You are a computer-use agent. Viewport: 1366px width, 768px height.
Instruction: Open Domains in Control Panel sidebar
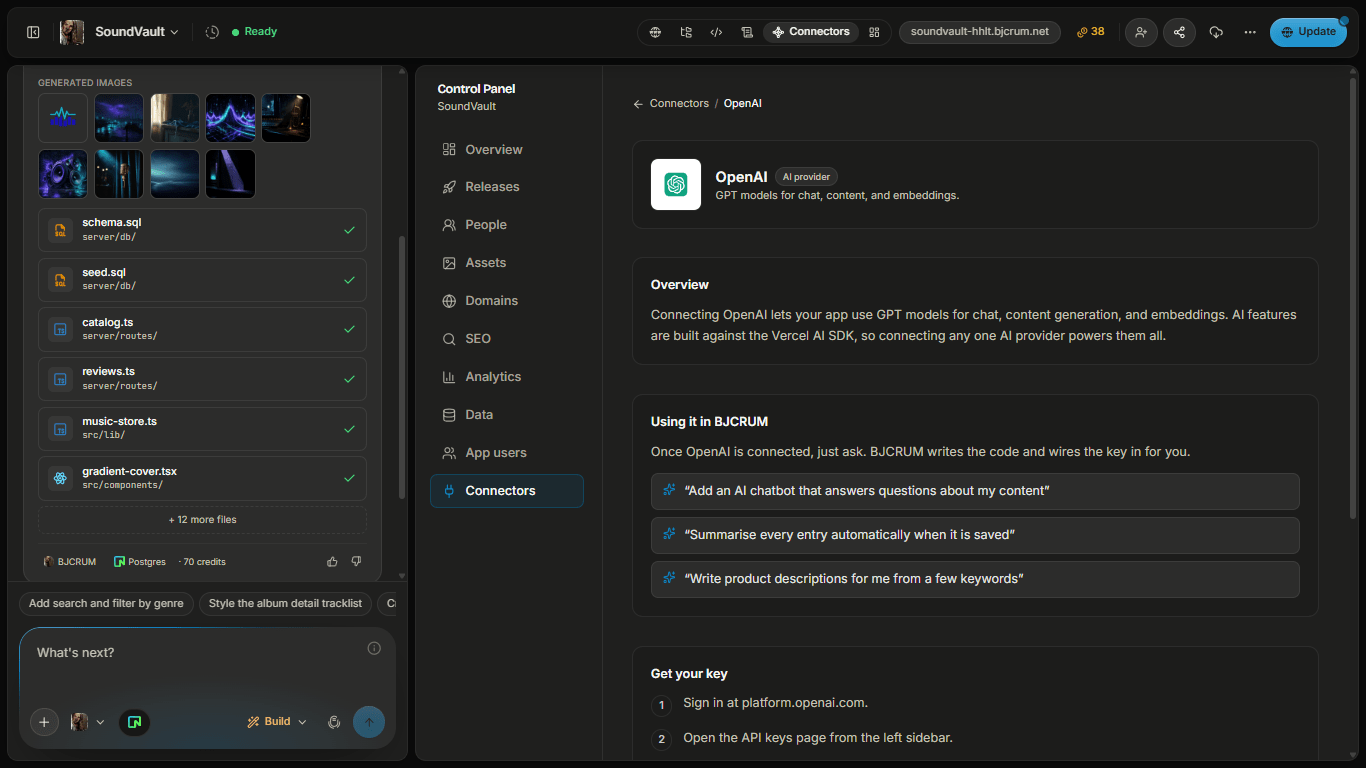[506, 301]
